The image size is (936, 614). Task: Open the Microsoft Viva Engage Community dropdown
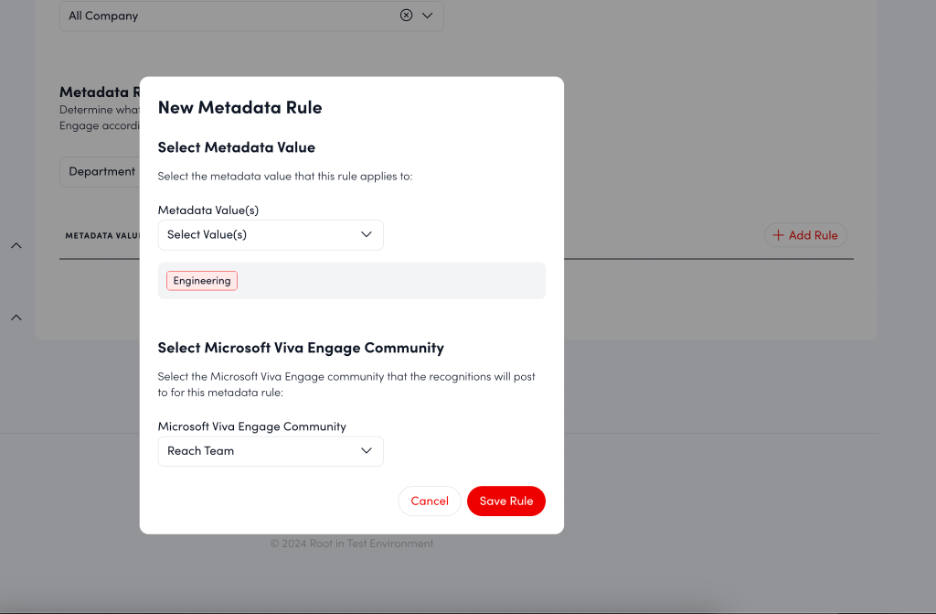point(270,451)
